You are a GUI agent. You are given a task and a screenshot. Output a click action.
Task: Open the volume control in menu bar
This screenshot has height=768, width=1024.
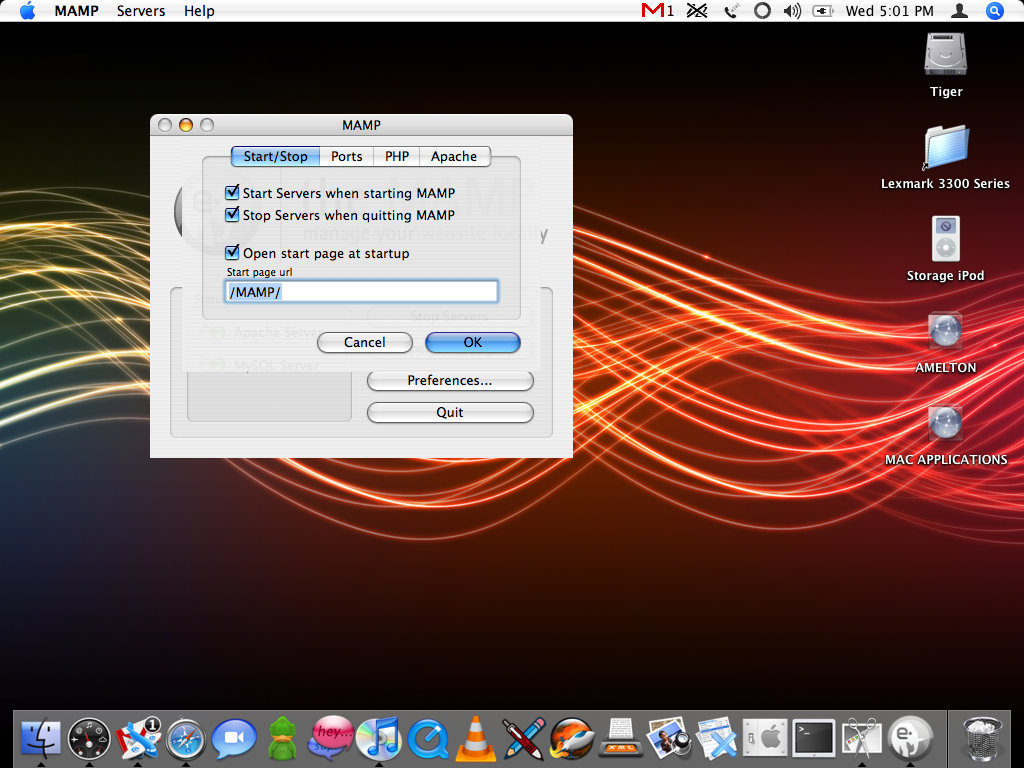[792, 10]
